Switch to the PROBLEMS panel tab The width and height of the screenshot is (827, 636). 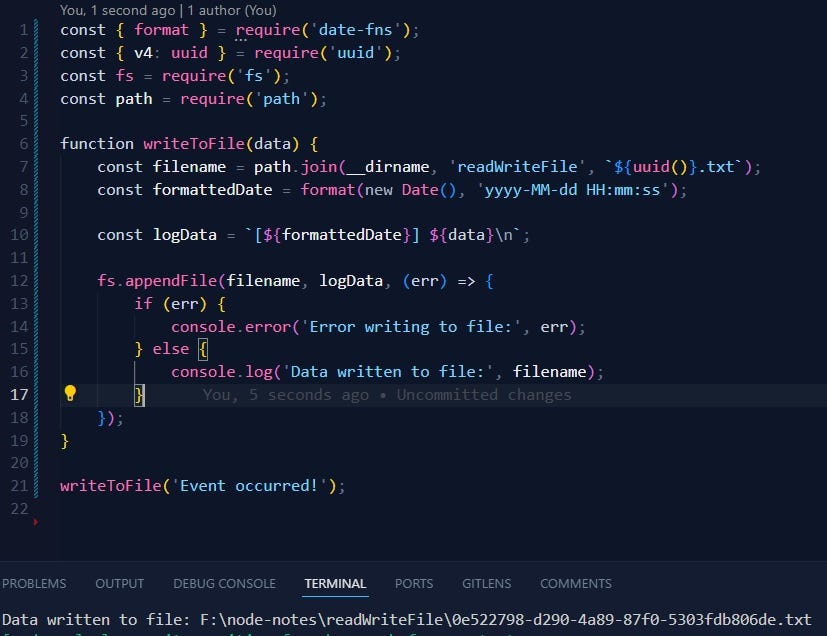(34, 583)
